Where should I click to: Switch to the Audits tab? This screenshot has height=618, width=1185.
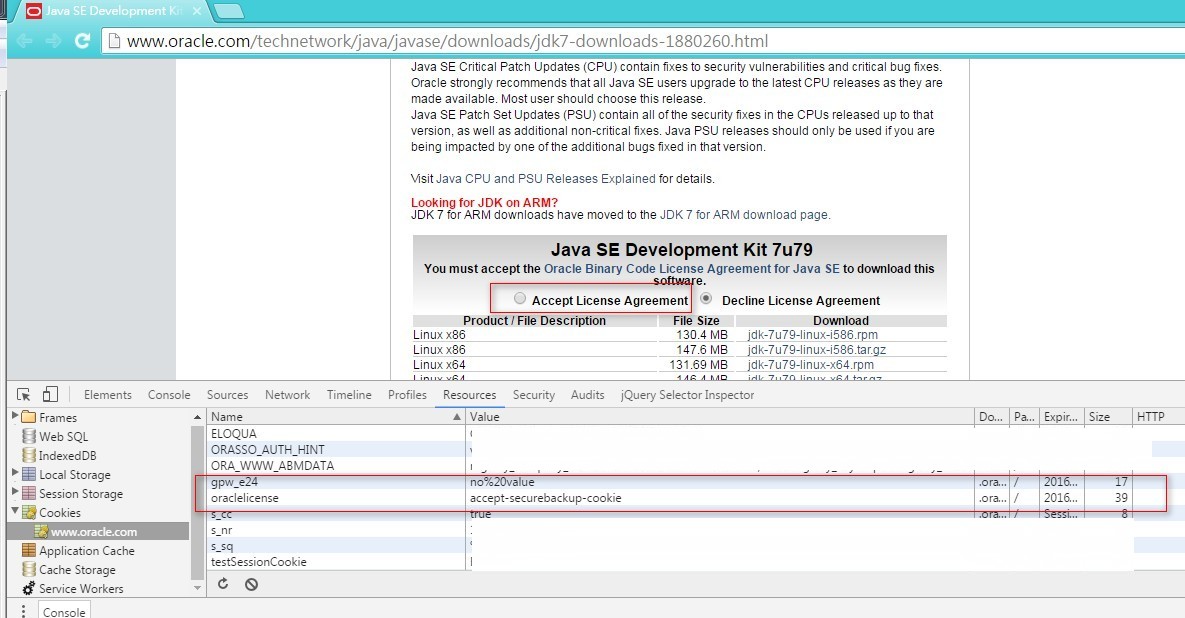pos(587,394)
